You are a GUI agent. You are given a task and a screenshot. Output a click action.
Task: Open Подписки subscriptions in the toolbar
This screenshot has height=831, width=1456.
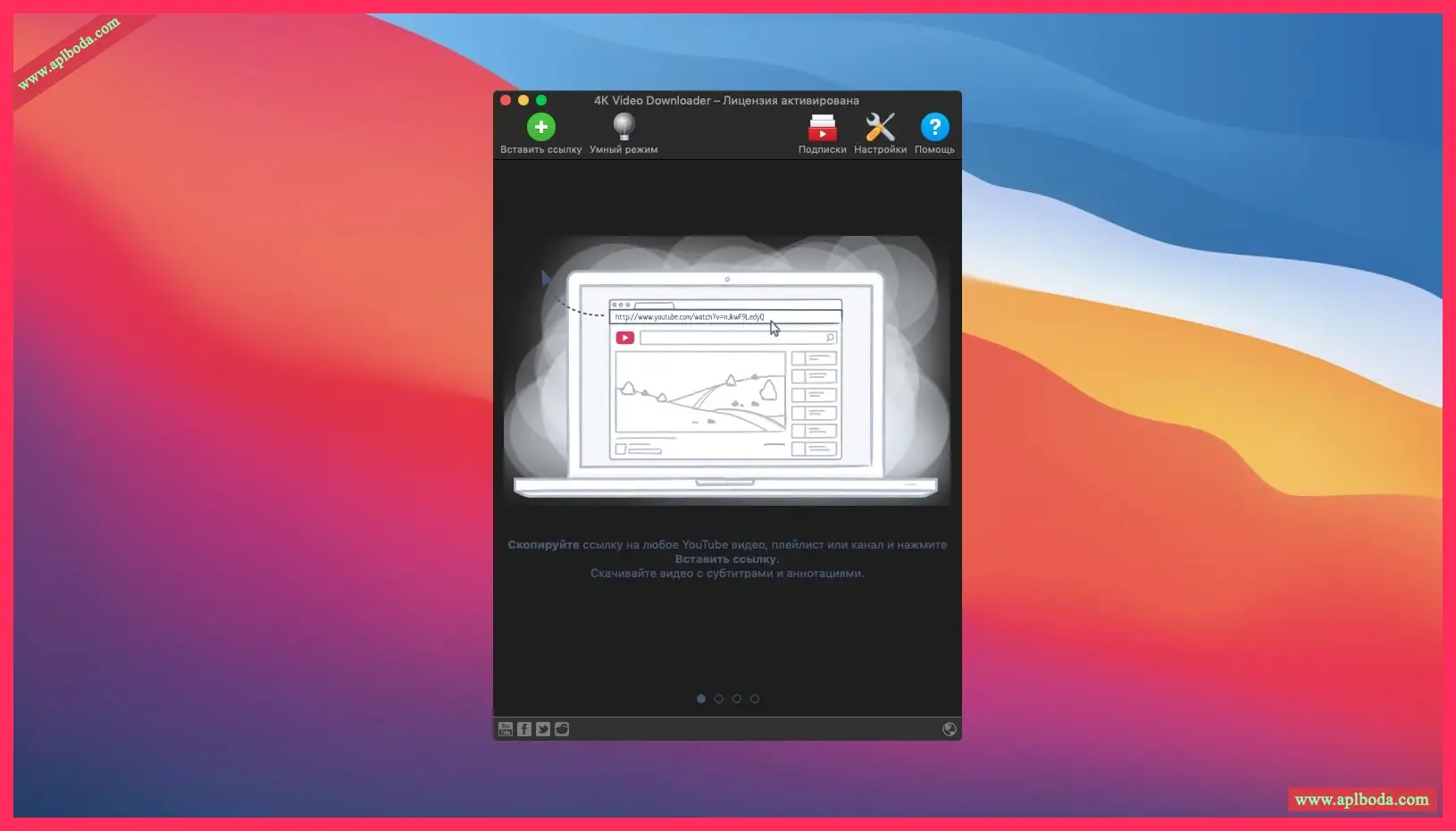point(822,128)
